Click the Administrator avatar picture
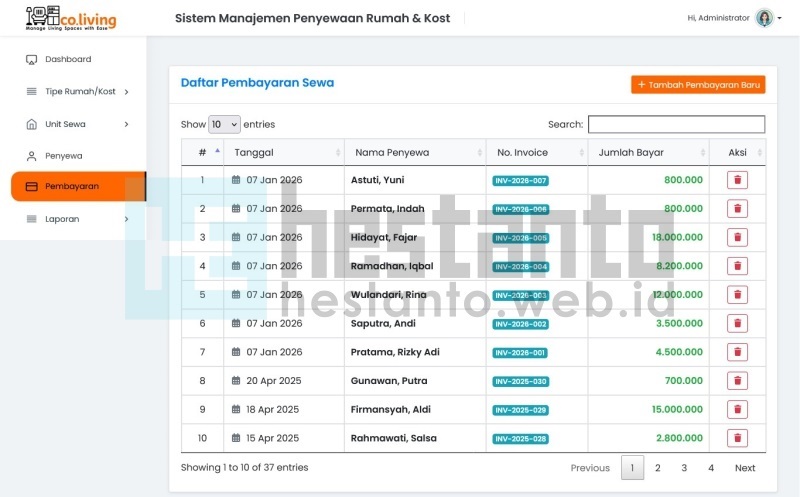This screenshot has height=497, width=800. click(x=764, y=18)
